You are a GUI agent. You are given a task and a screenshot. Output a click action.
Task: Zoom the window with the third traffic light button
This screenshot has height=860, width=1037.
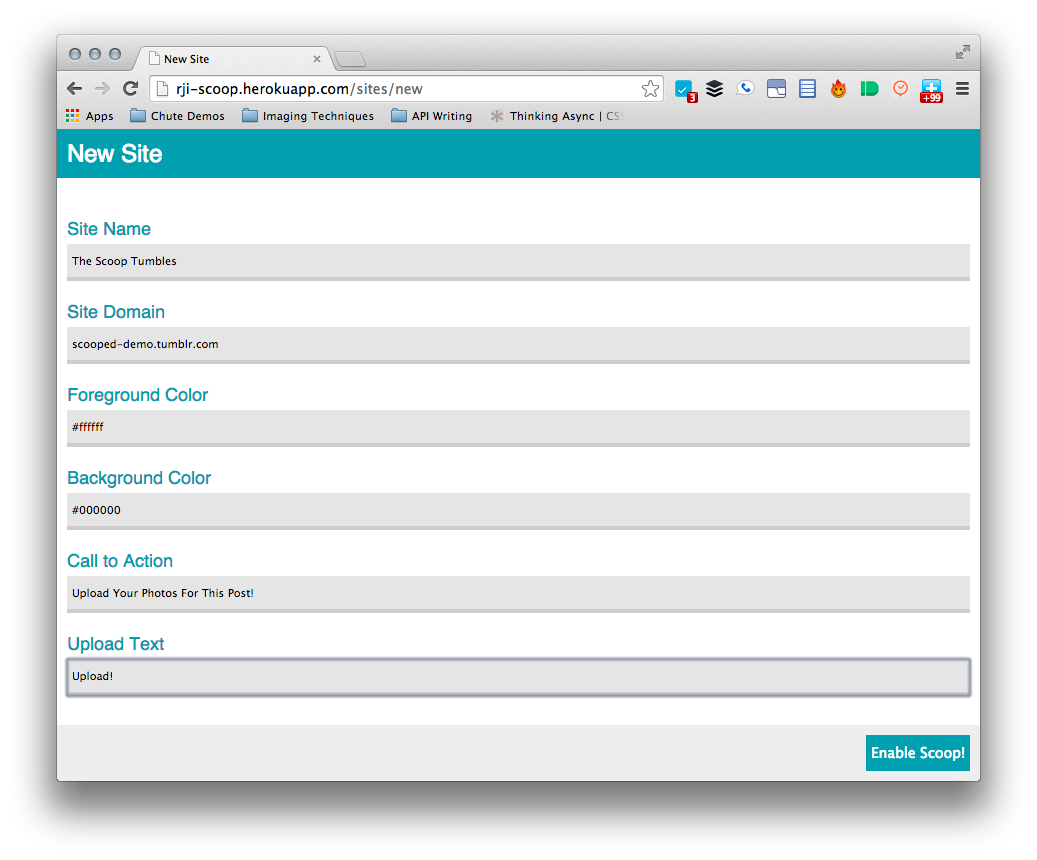tap(115, 54)
